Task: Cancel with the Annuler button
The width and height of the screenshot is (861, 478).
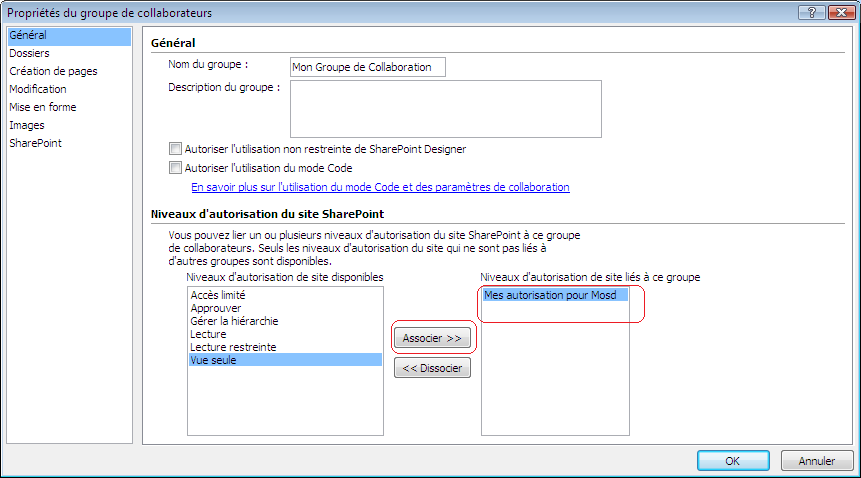Action: [817, 461]
